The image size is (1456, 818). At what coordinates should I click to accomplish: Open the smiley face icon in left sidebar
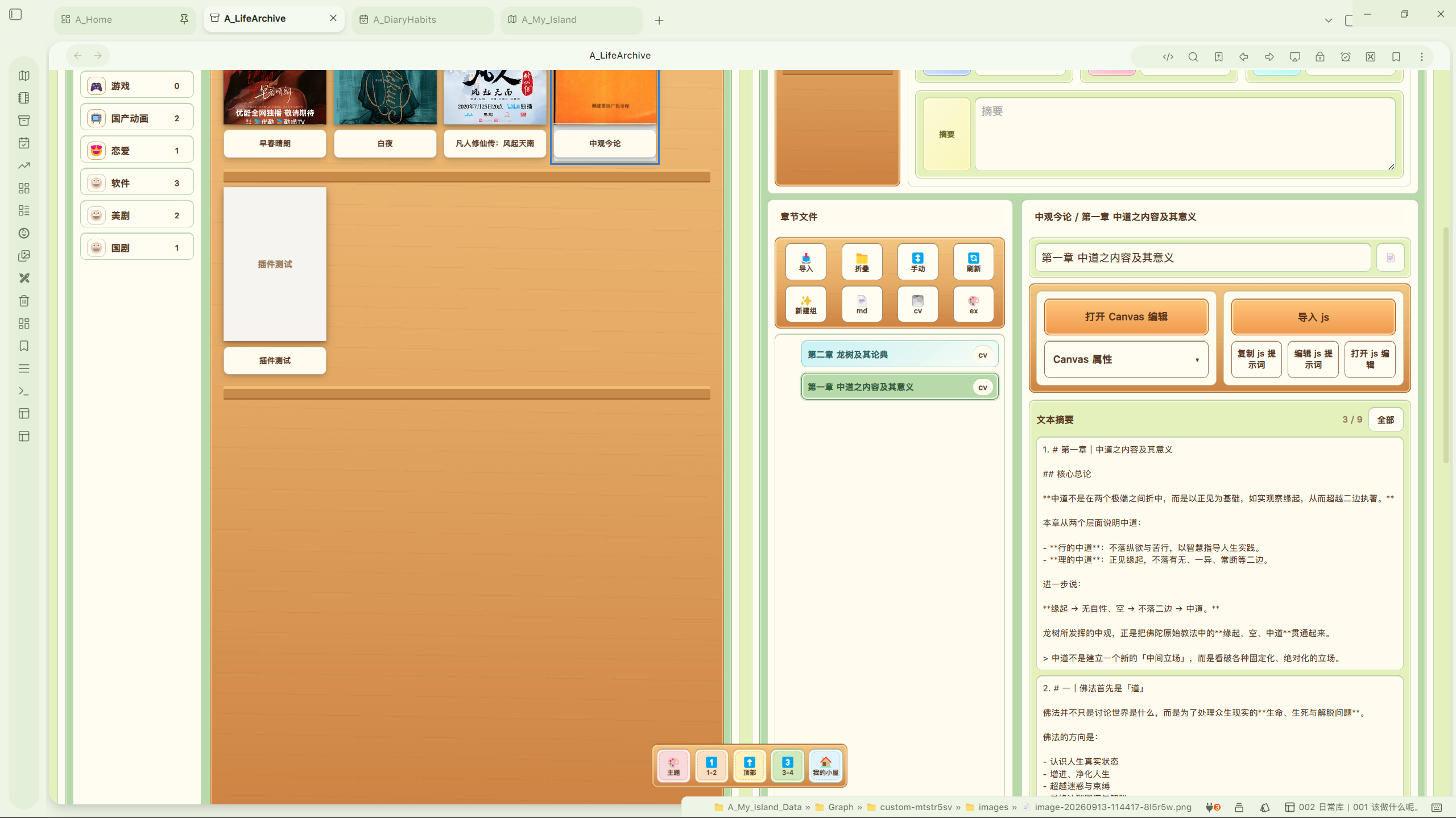[24, 233]
